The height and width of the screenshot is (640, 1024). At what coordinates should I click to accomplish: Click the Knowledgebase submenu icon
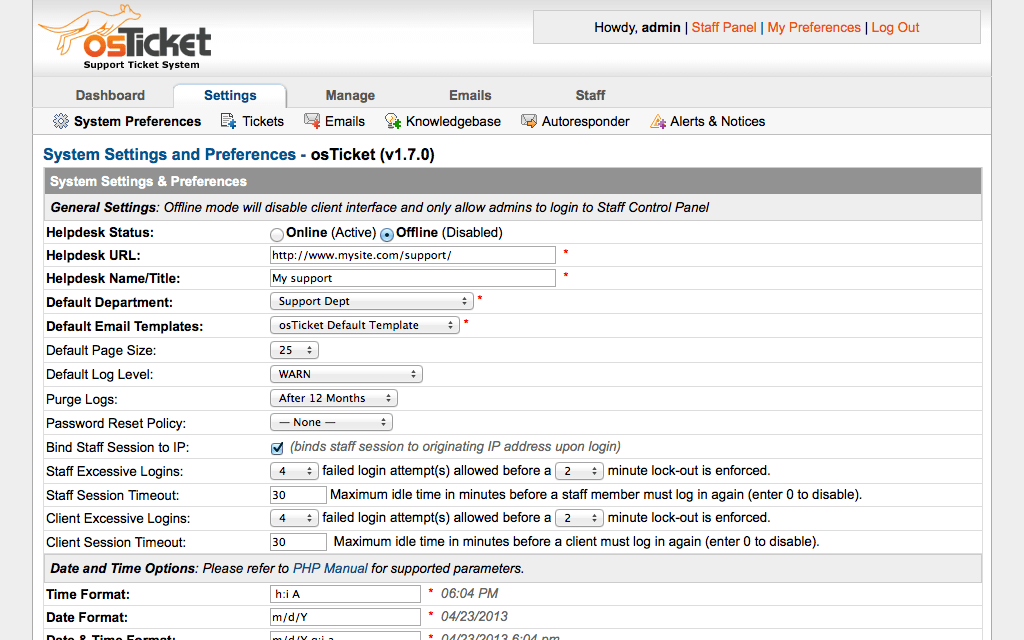393,121
